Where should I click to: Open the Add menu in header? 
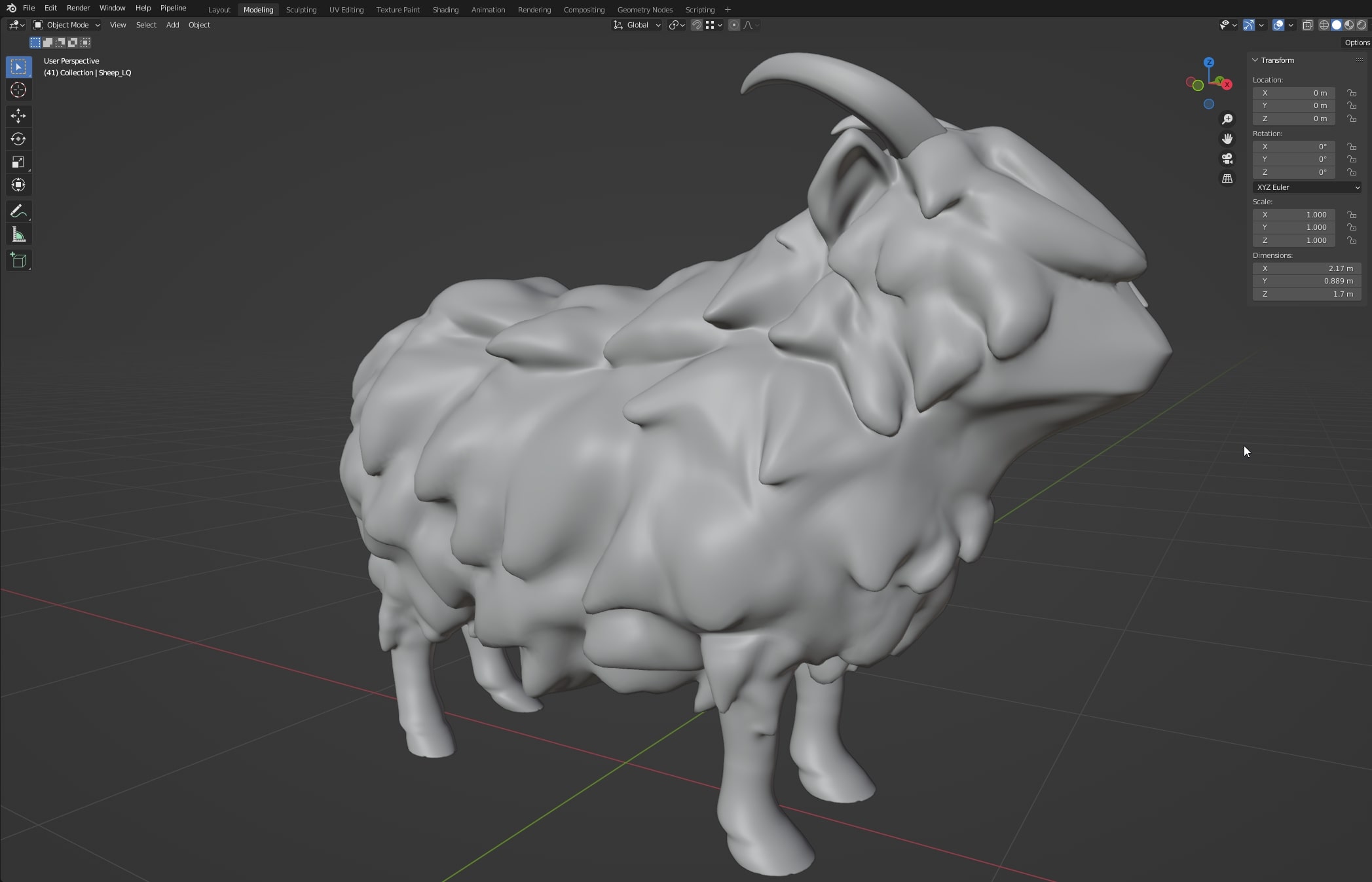click(172, 25)
